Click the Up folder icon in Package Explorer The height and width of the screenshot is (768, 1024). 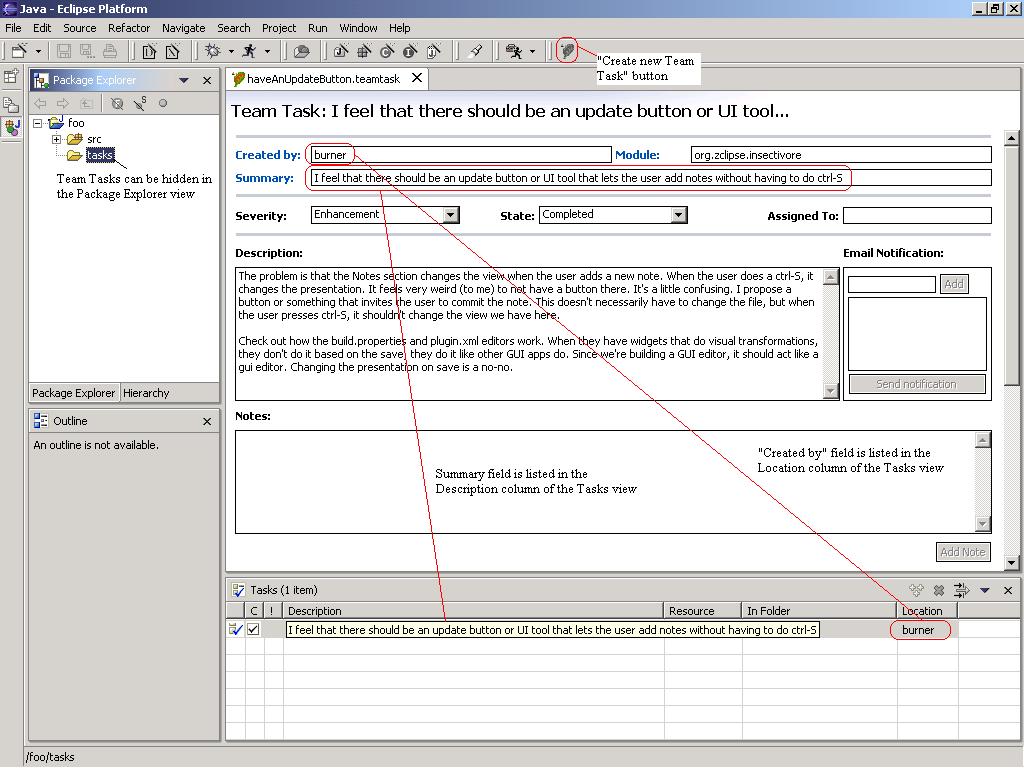pos(86,103)
